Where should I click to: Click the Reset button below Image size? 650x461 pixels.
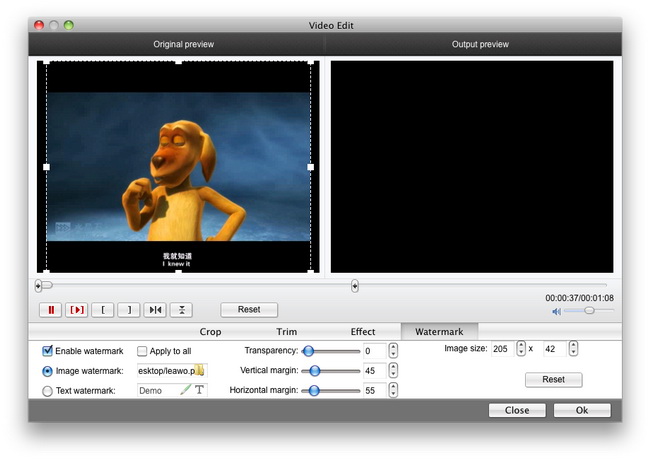click(553, 379)
